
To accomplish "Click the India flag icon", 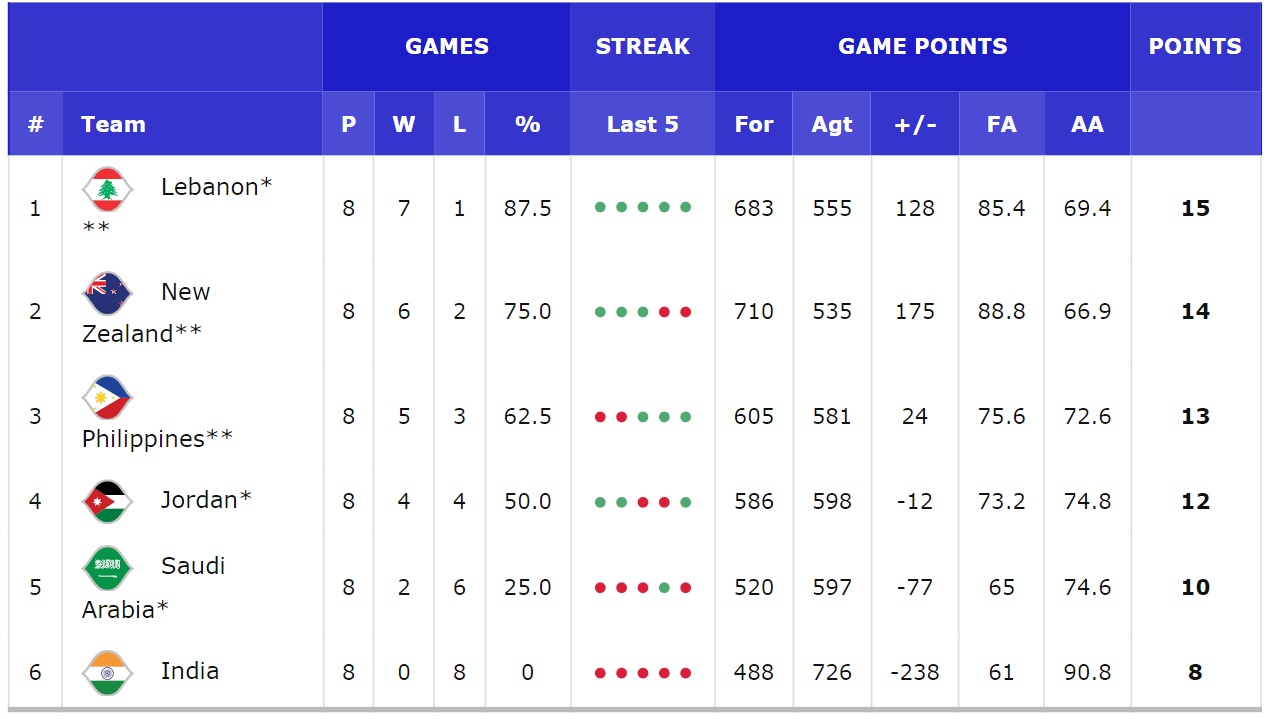I will 107,672.
